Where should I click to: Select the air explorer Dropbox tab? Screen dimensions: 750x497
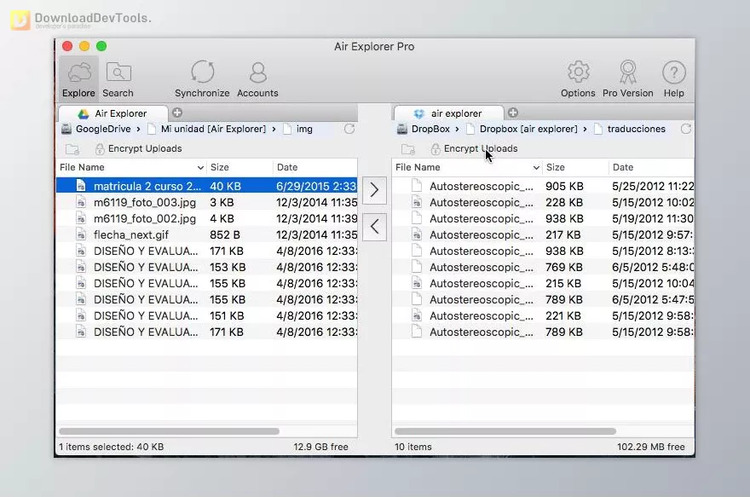449,113
